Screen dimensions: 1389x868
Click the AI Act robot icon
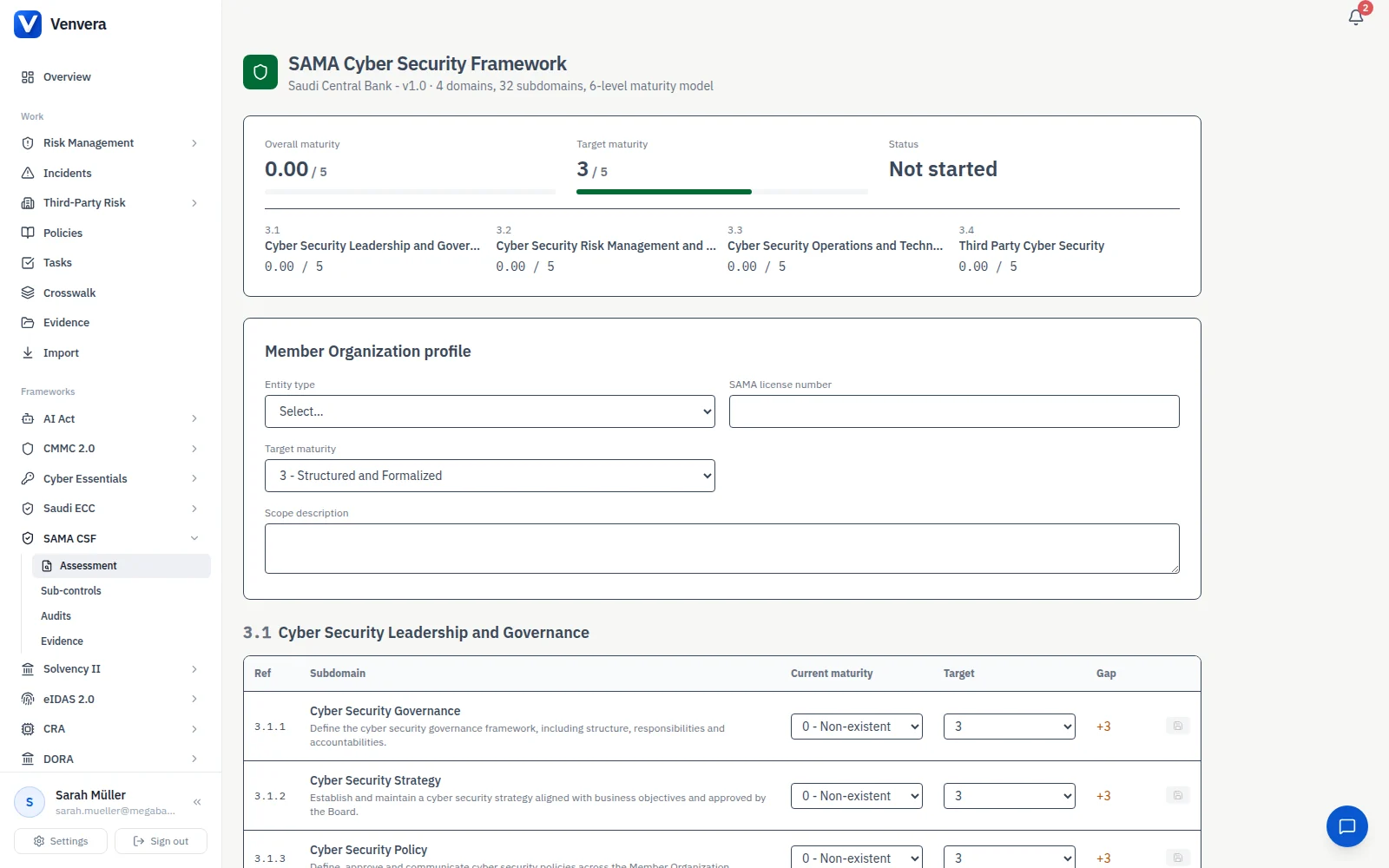pos(28,419)
